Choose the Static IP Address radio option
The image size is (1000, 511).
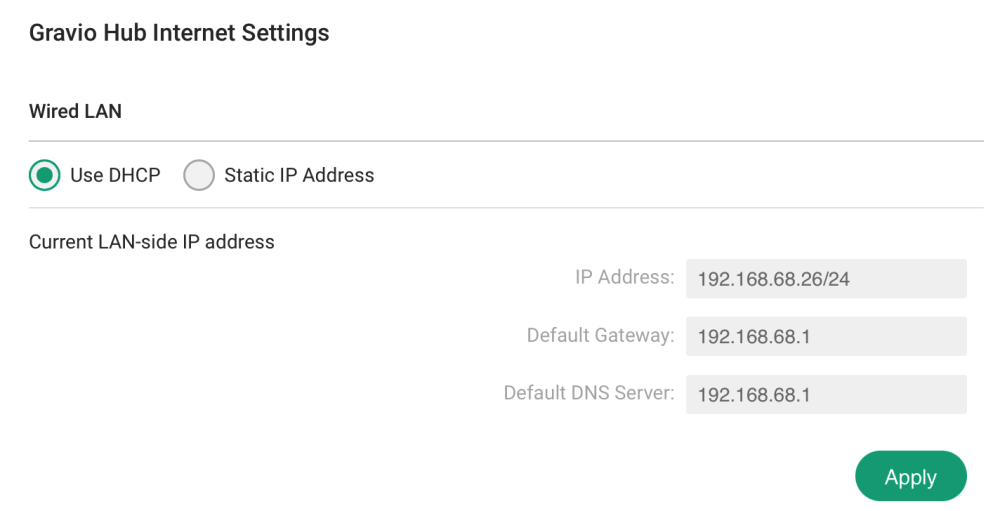click(x=199, y=175)
